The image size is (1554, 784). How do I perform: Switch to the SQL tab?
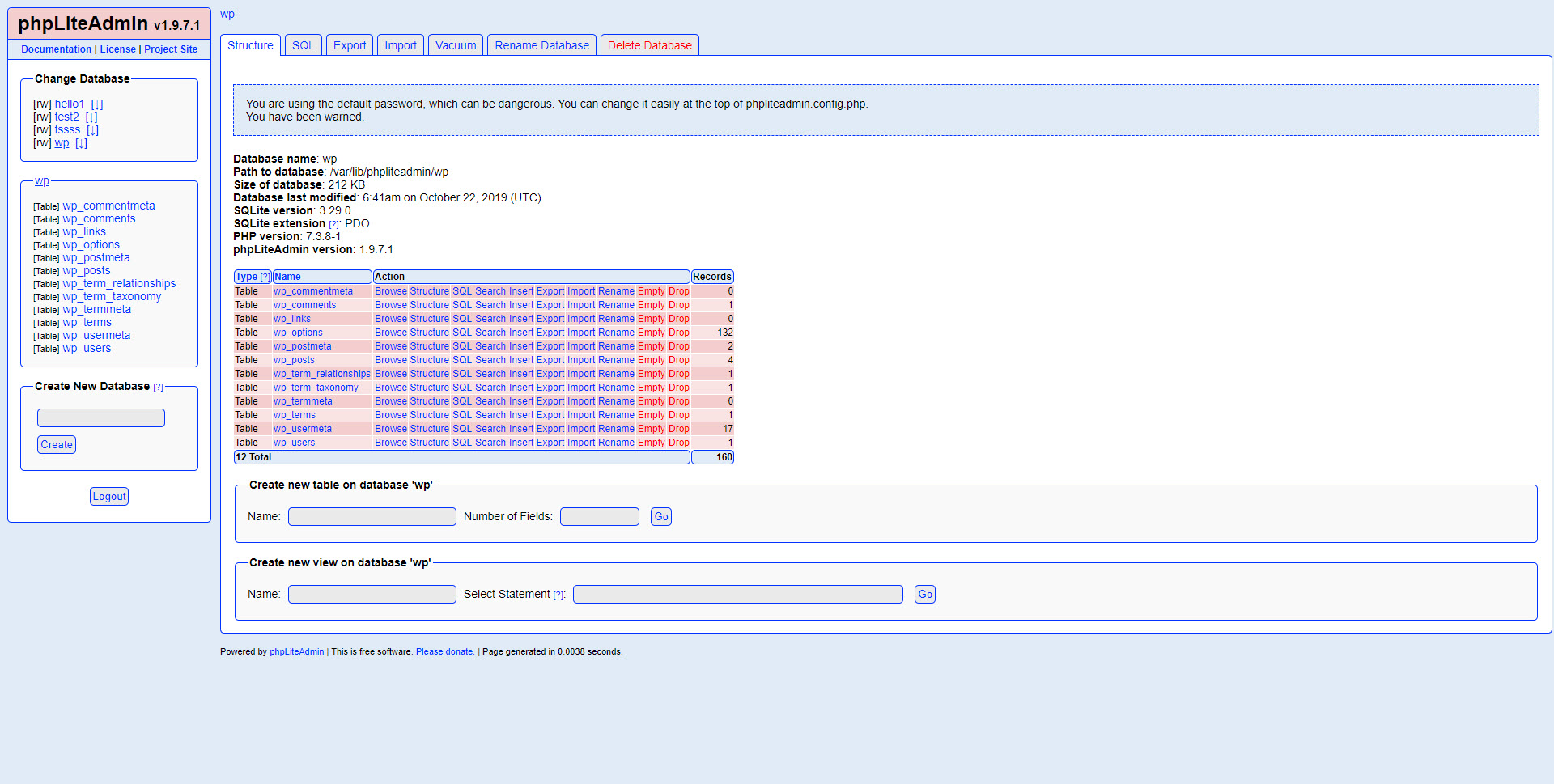coord(304,45)
